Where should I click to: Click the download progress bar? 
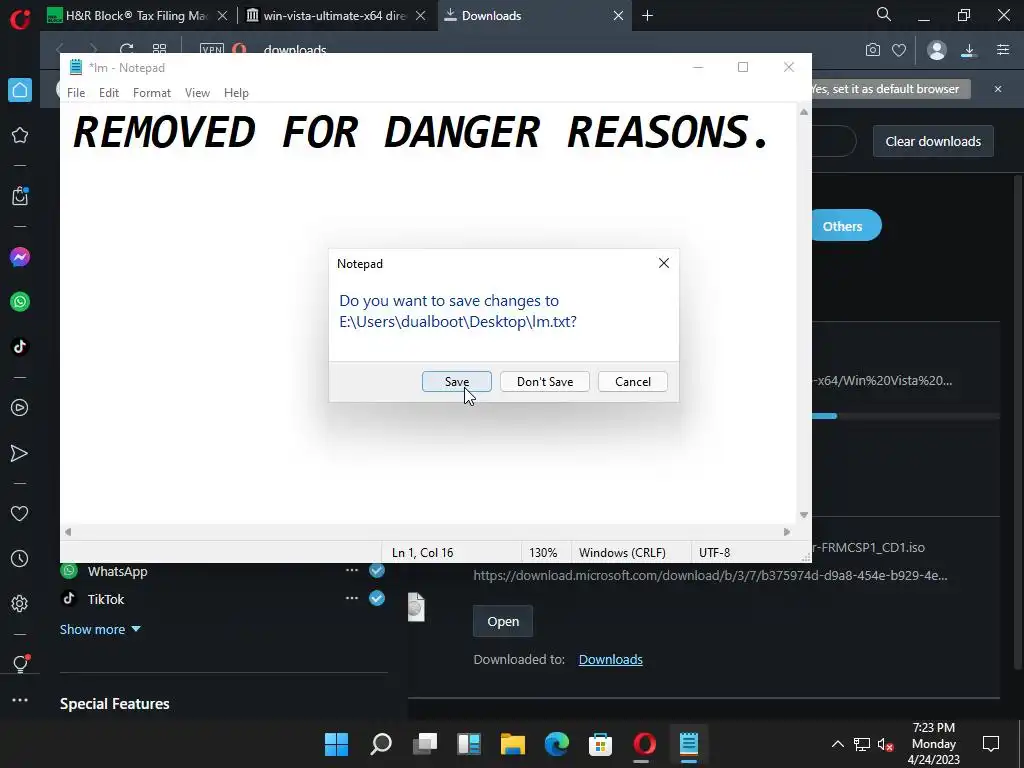905,416
